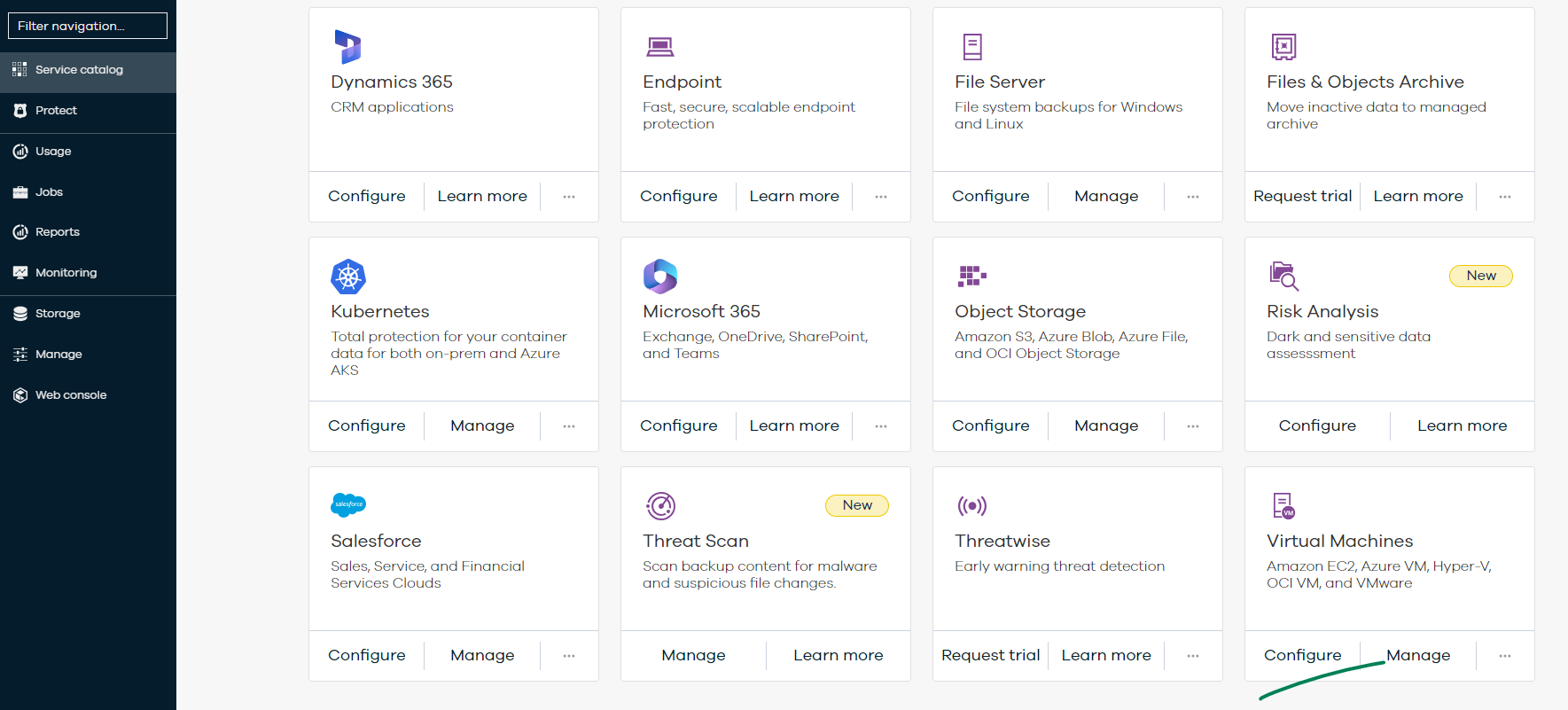Click the Microsoft 365 logo
Screen dimensions: 1568x710
point(660,277)
